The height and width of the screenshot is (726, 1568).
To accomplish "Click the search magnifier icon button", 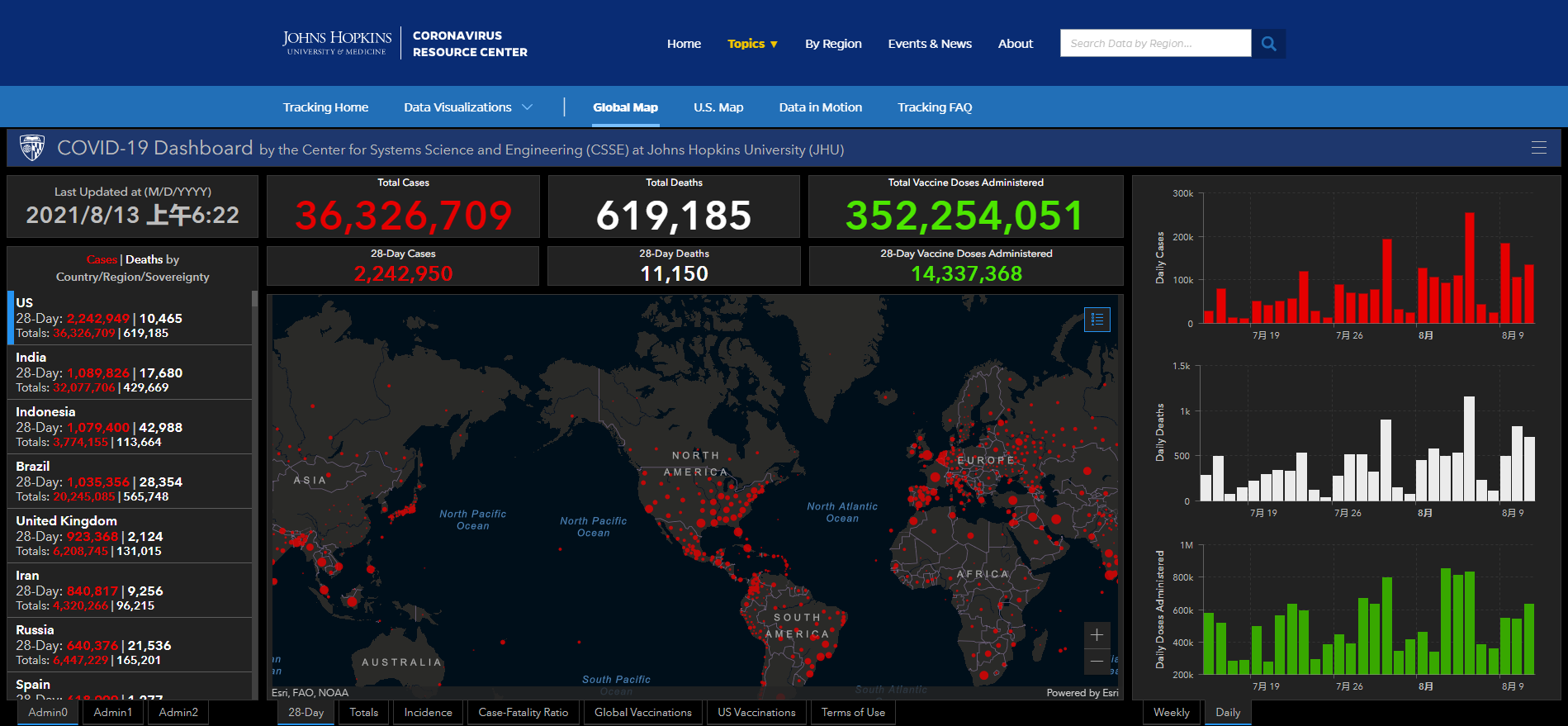I will click(1268, 44).
